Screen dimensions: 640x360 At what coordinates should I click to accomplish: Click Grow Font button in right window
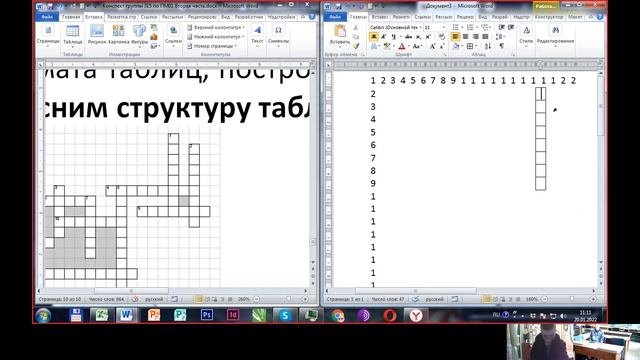[x=432, y=46]
